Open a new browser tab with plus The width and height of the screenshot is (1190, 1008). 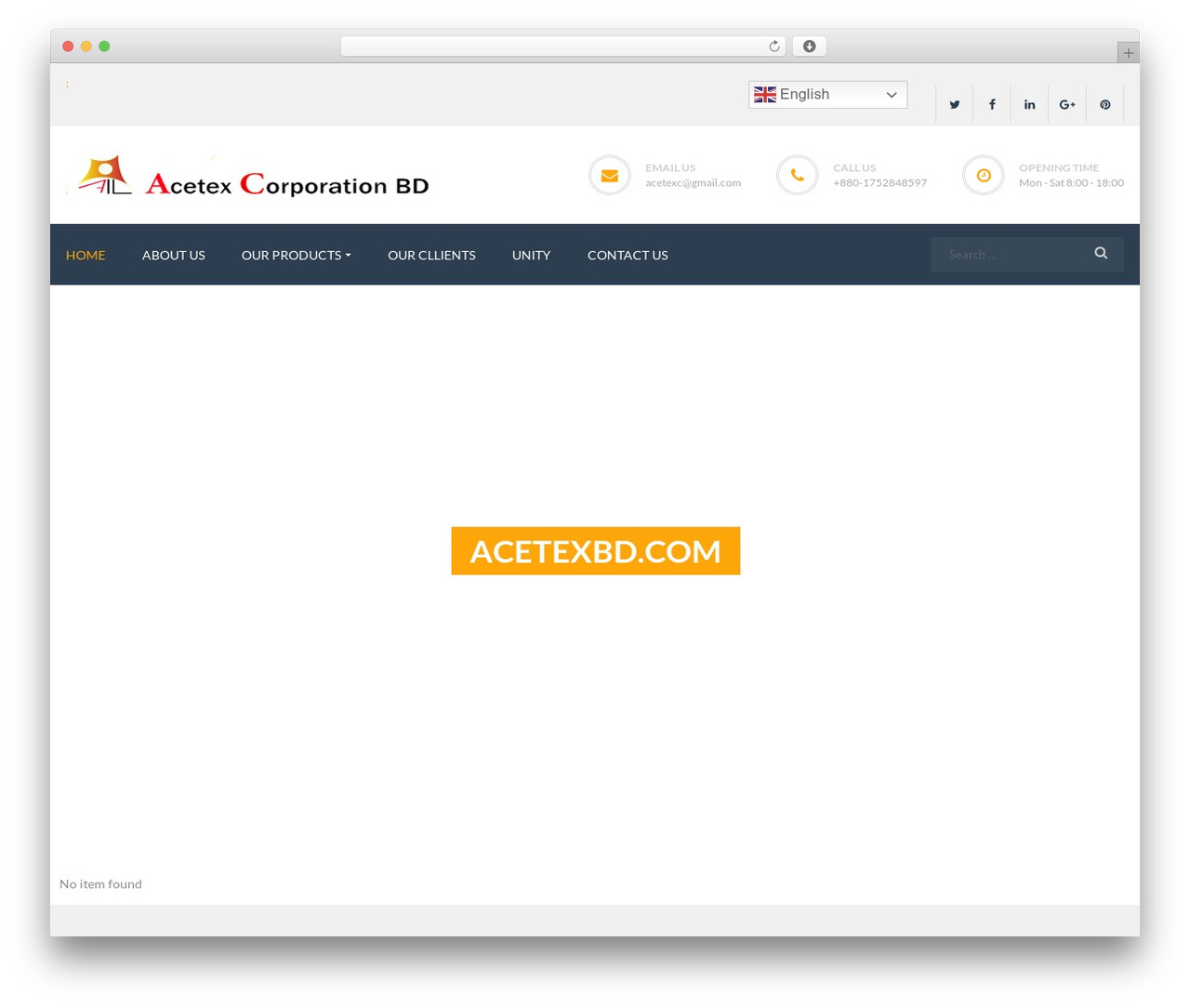tap(1128, 53)
